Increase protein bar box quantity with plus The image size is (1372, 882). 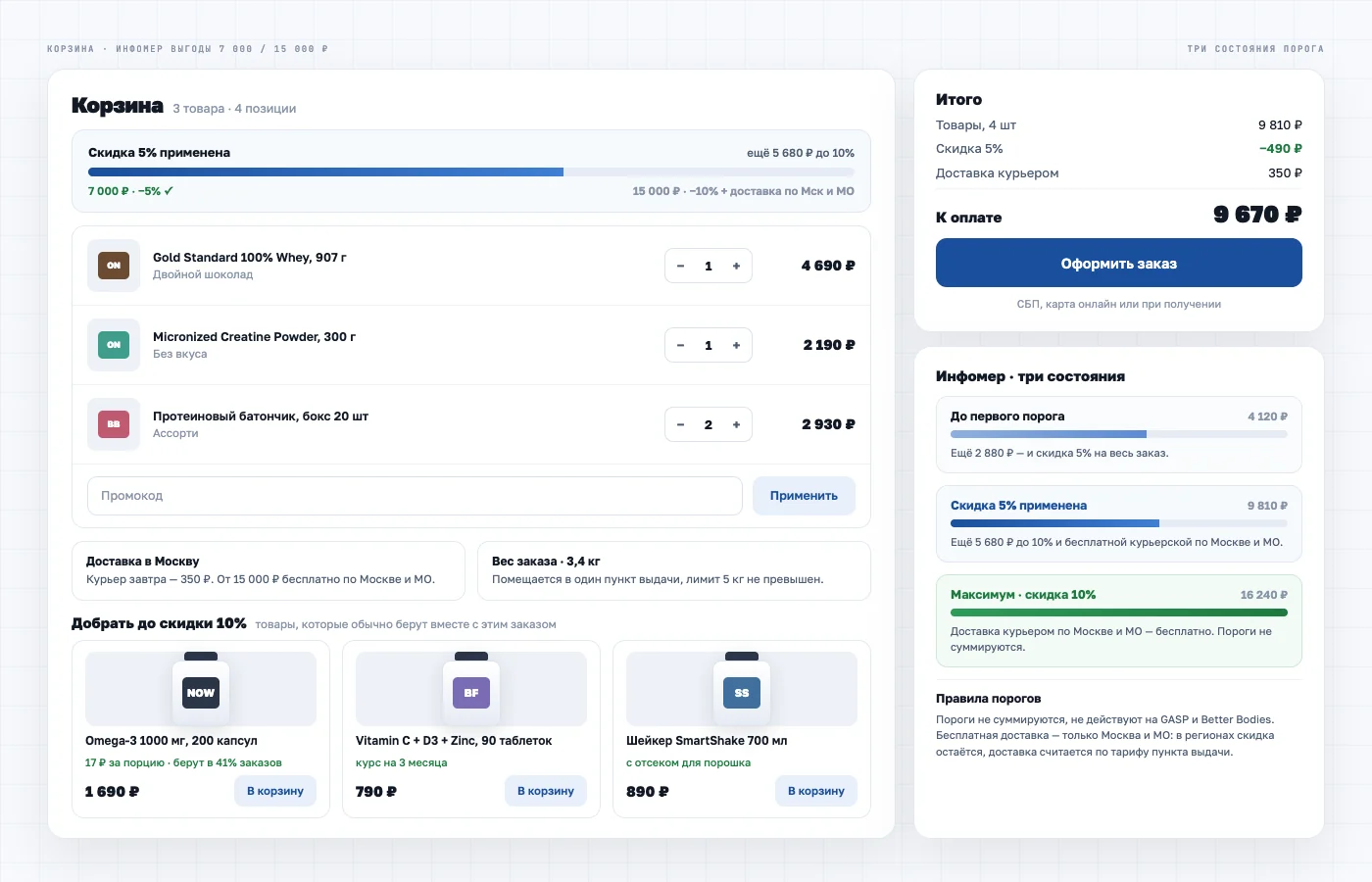pyautogui.click(x=736, y=424)
